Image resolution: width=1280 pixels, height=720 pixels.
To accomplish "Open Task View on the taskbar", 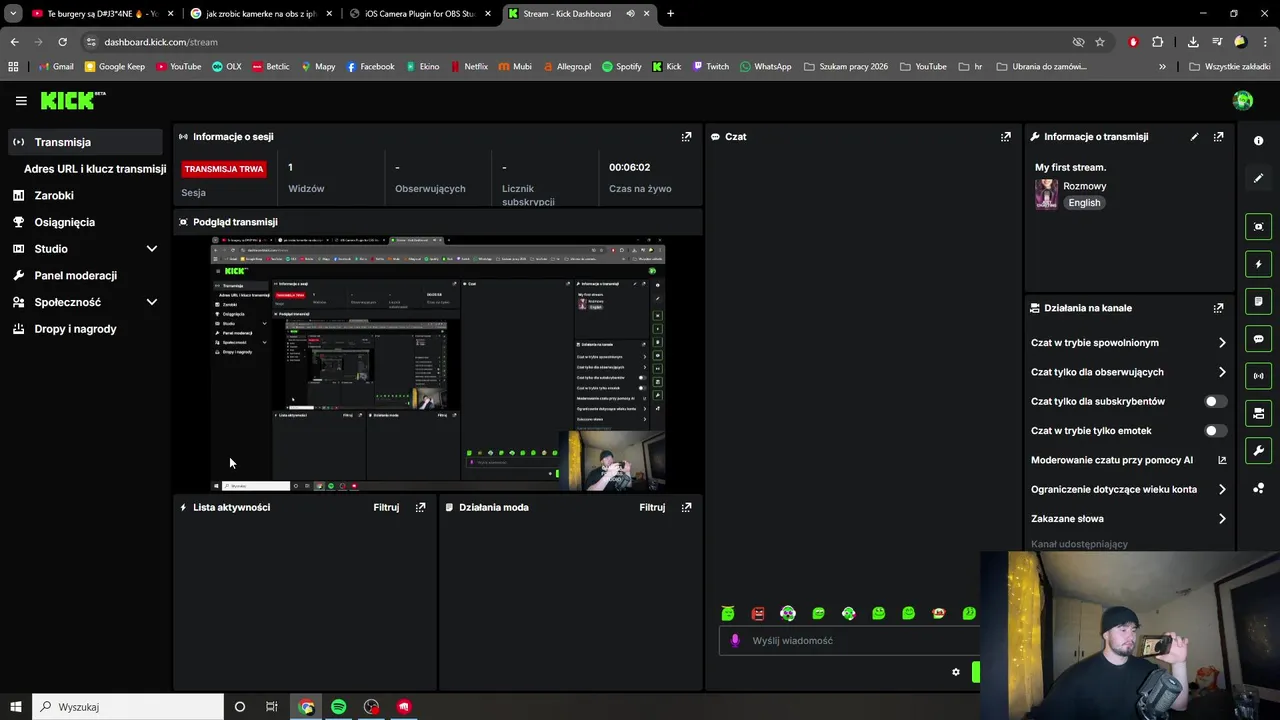I will click(x=272, y=707).
